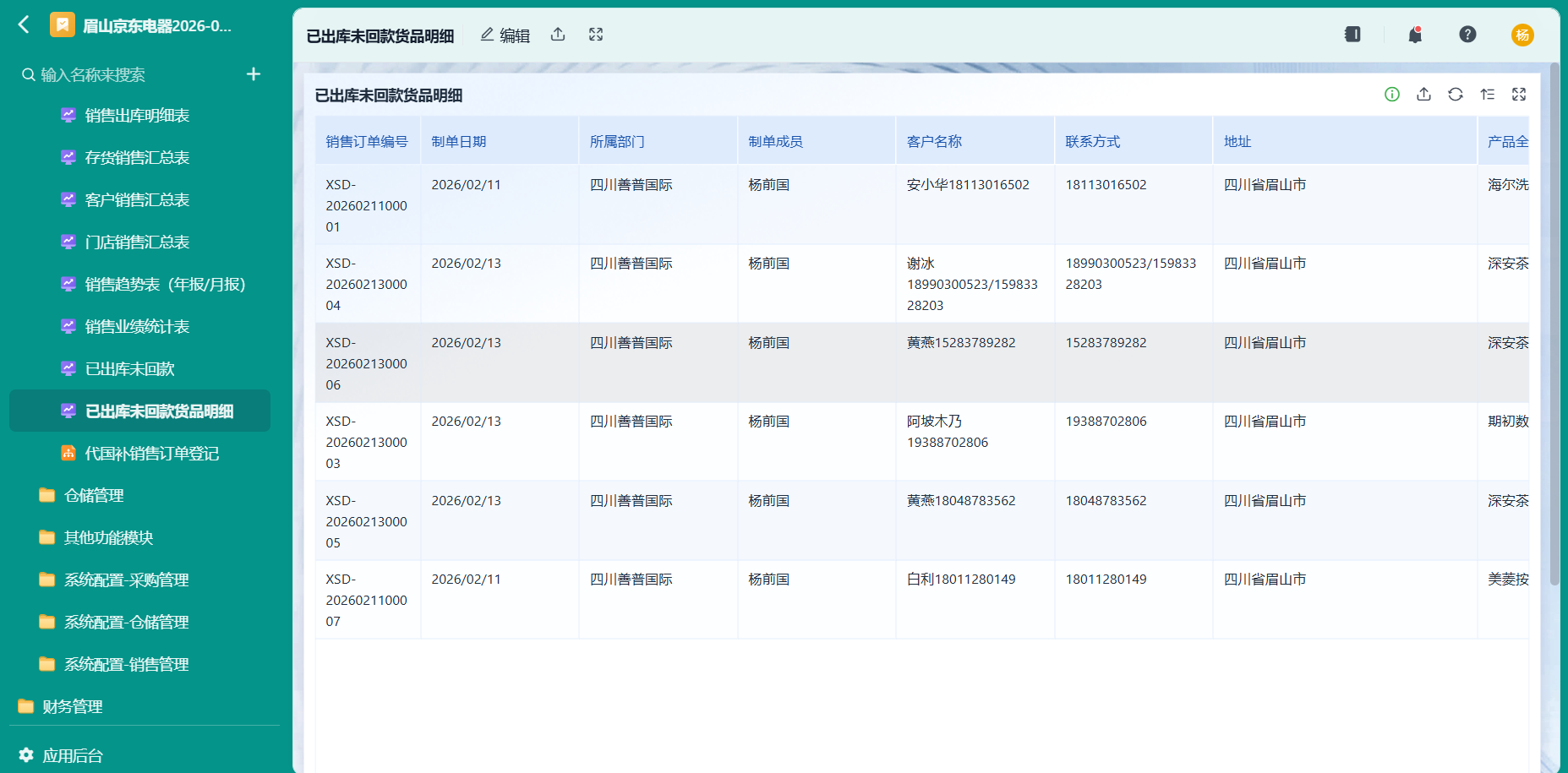Screen dimensions: 1568x773
Task: Click the 制单成员 column header
Action: point(817,142)
